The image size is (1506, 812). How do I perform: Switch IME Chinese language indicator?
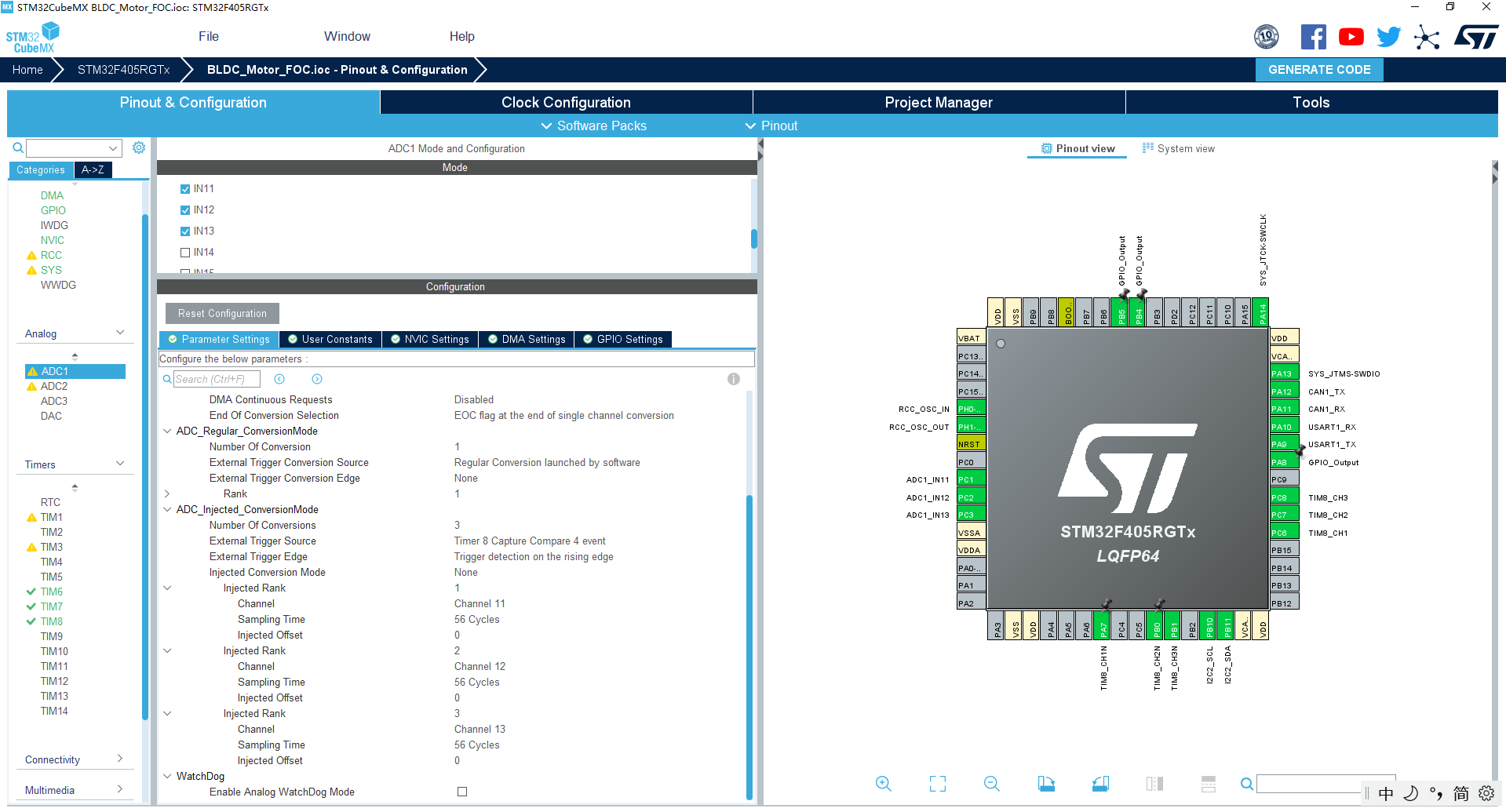pyautogui.click(x=1386, y=793)
